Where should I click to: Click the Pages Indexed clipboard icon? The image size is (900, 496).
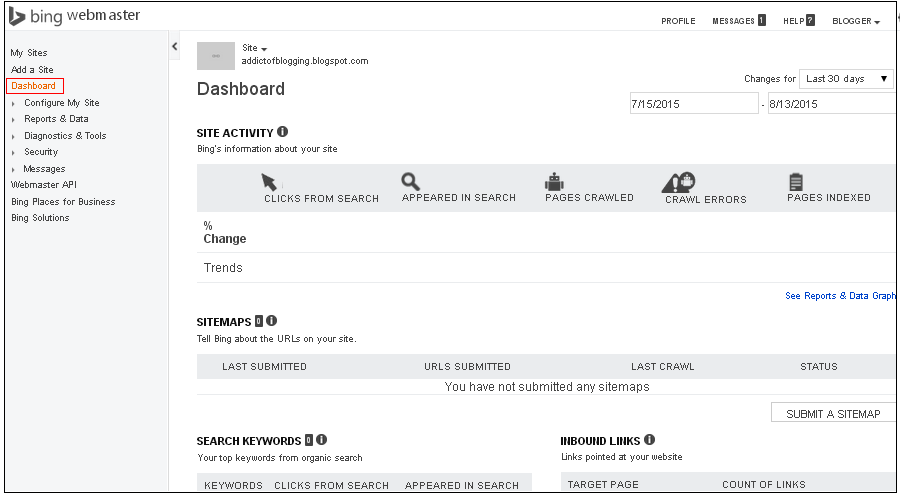pos(796,182)
